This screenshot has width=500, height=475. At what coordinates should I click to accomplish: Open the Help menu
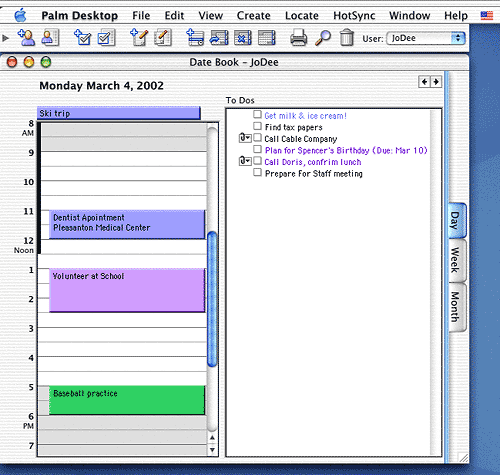click(x=456, y=16)
